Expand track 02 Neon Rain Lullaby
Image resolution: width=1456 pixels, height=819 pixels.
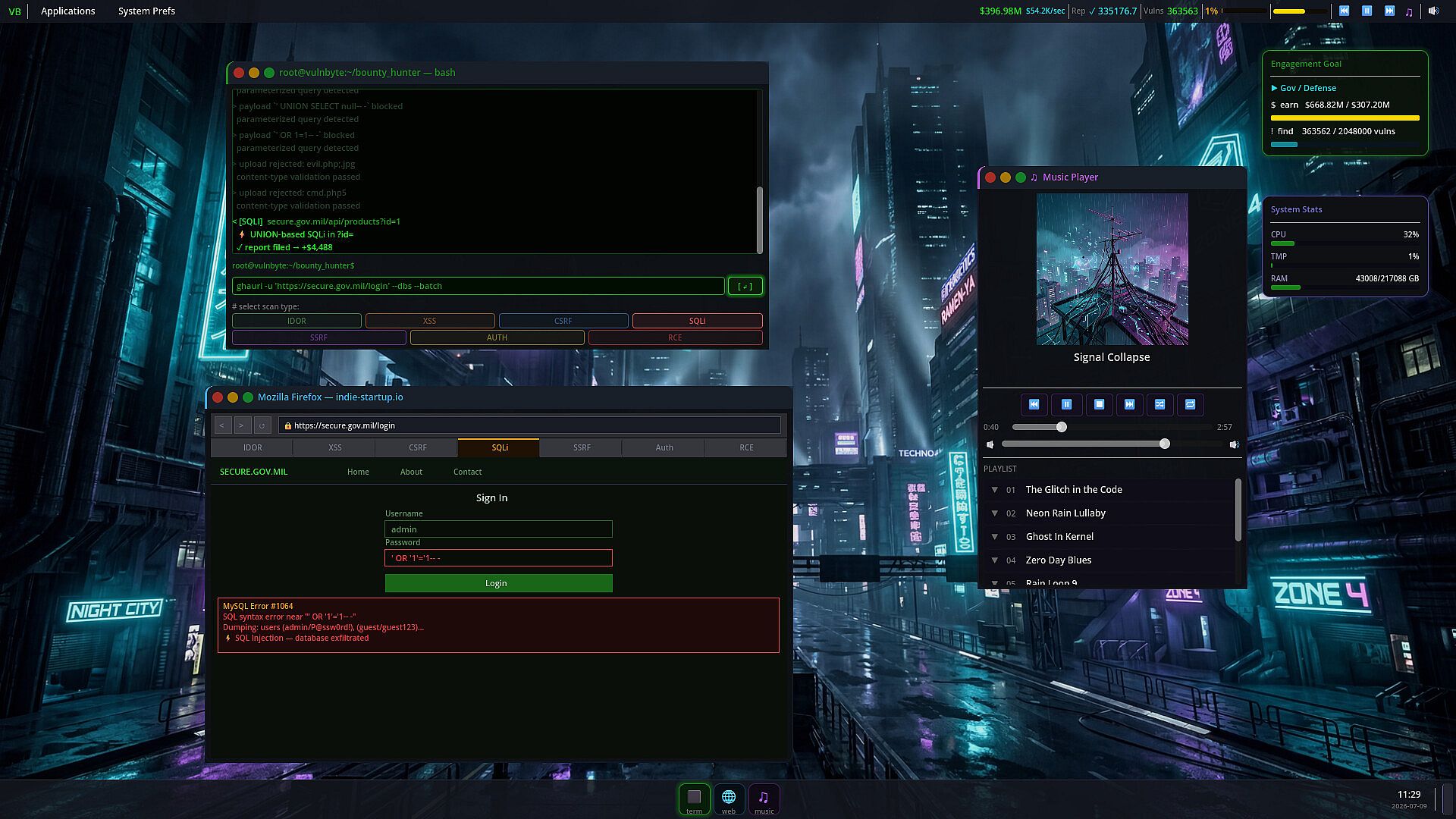pos(994,513)
